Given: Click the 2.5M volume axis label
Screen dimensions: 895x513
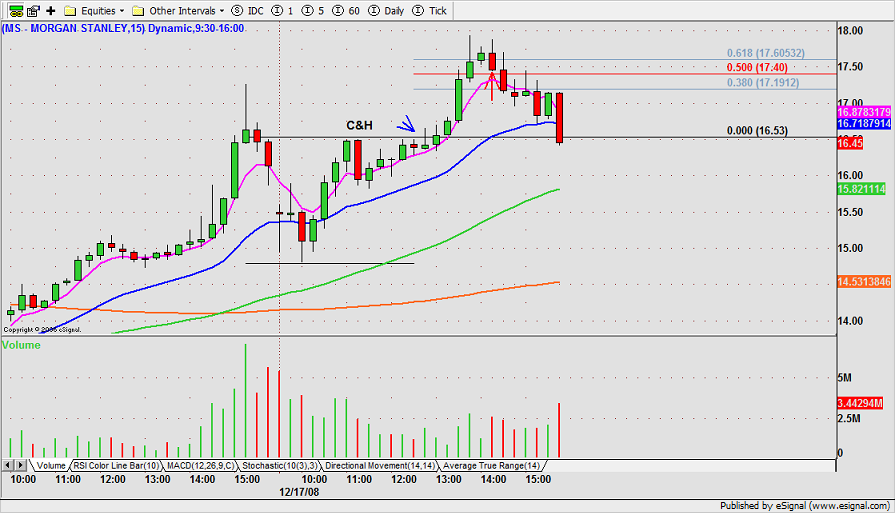Looking at the screenshot, I should 849,418.
